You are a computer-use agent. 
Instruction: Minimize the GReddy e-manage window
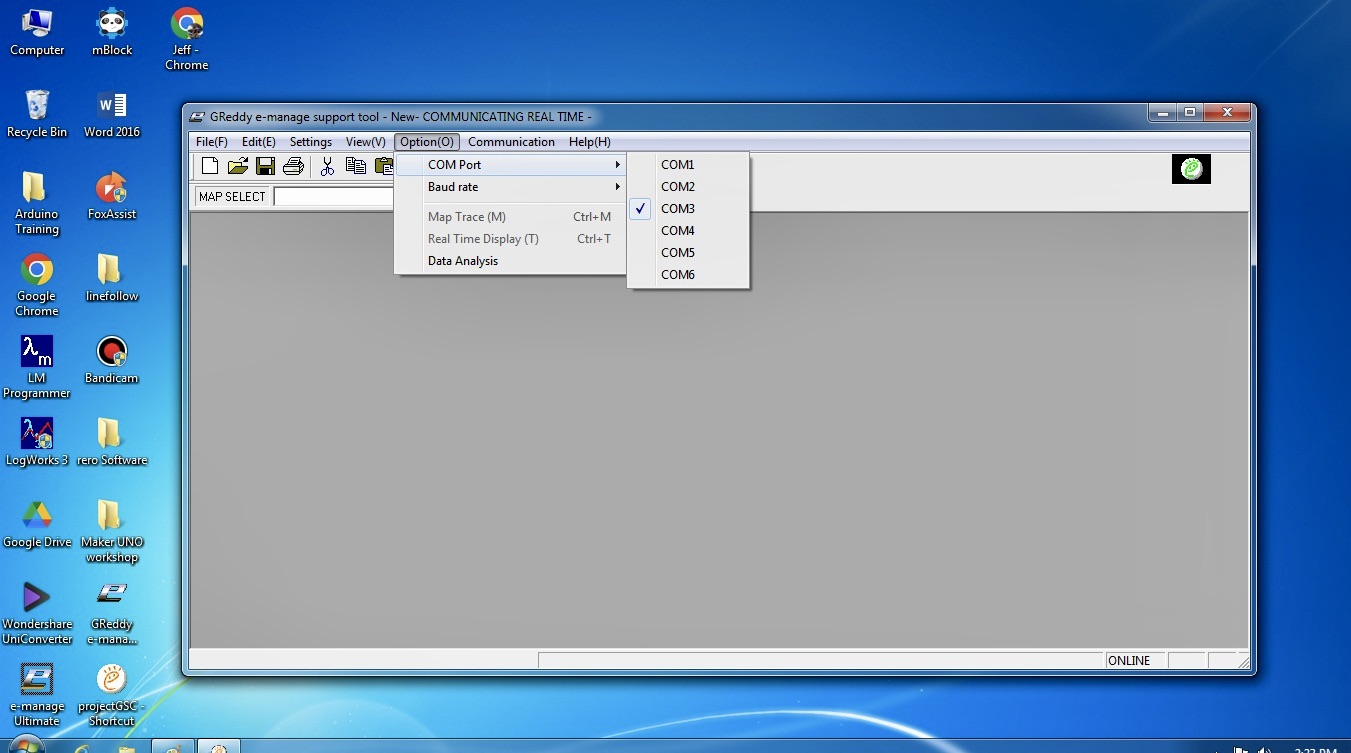1163,113
